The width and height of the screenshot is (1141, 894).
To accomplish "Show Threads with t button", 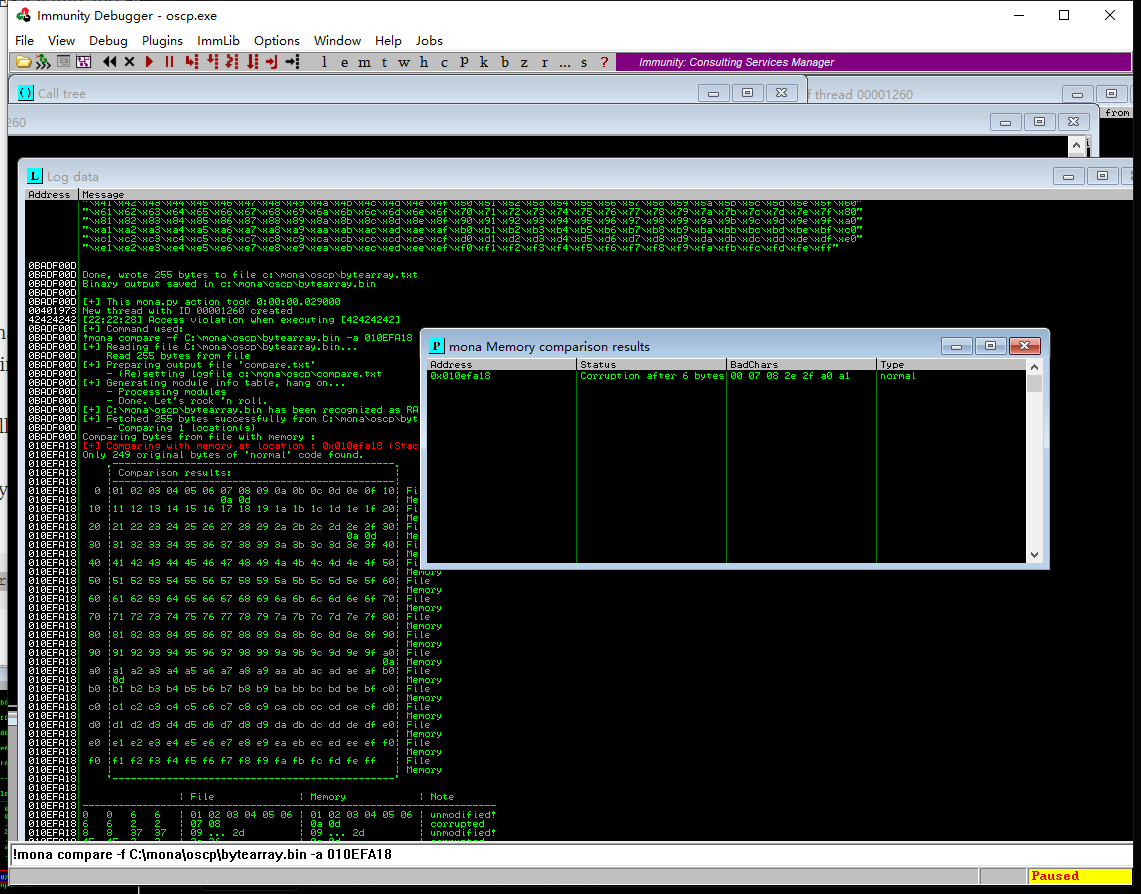I will point(384,62).
